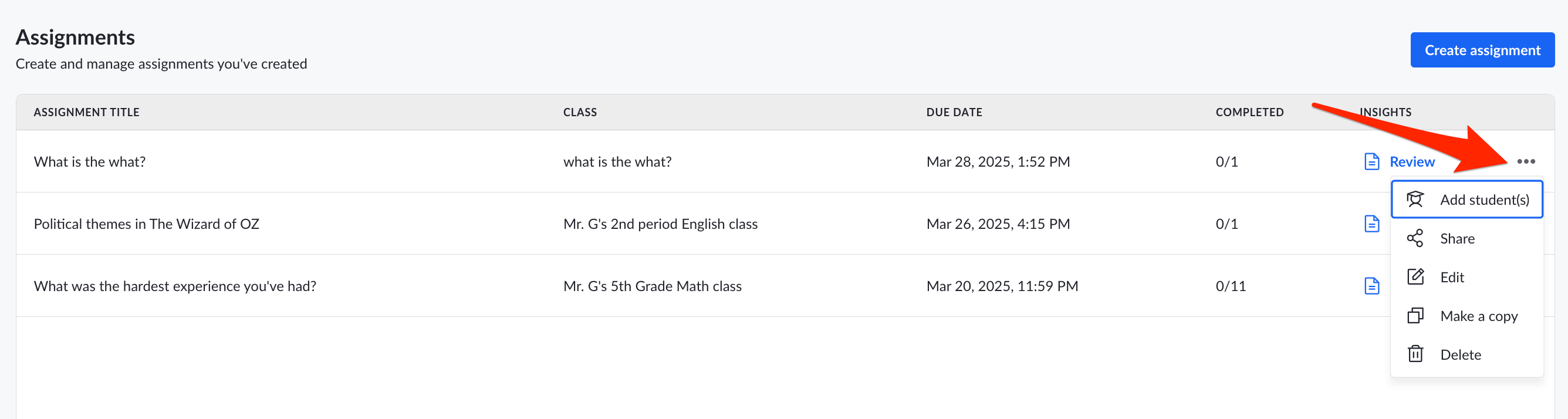The image size is (1568, 419).
Task: Click the document icon beside Review
Action: pos(1371,161)
